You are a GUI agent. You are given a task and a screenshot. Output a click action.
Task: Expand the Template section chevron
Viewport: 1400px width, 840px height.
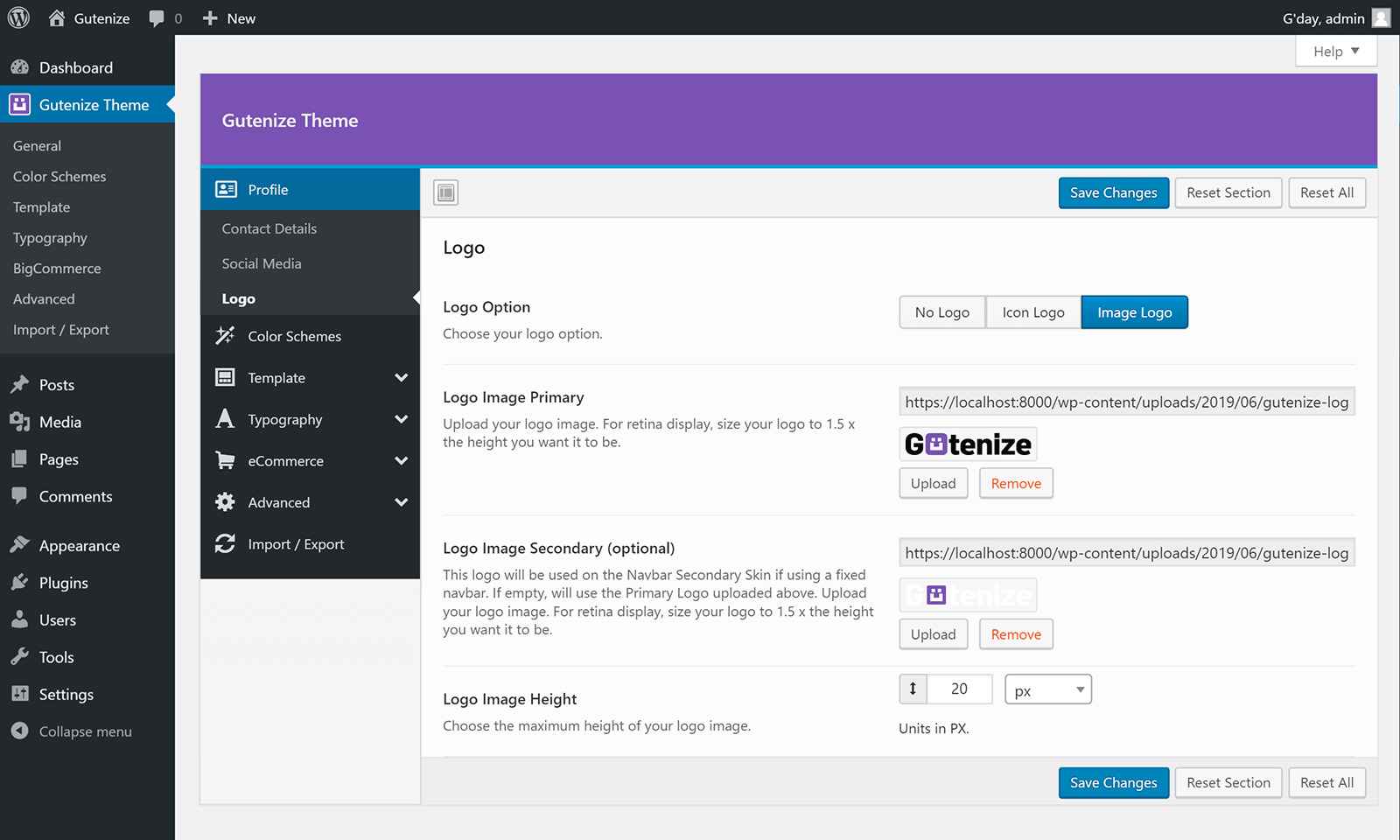(x=401, y=378)
